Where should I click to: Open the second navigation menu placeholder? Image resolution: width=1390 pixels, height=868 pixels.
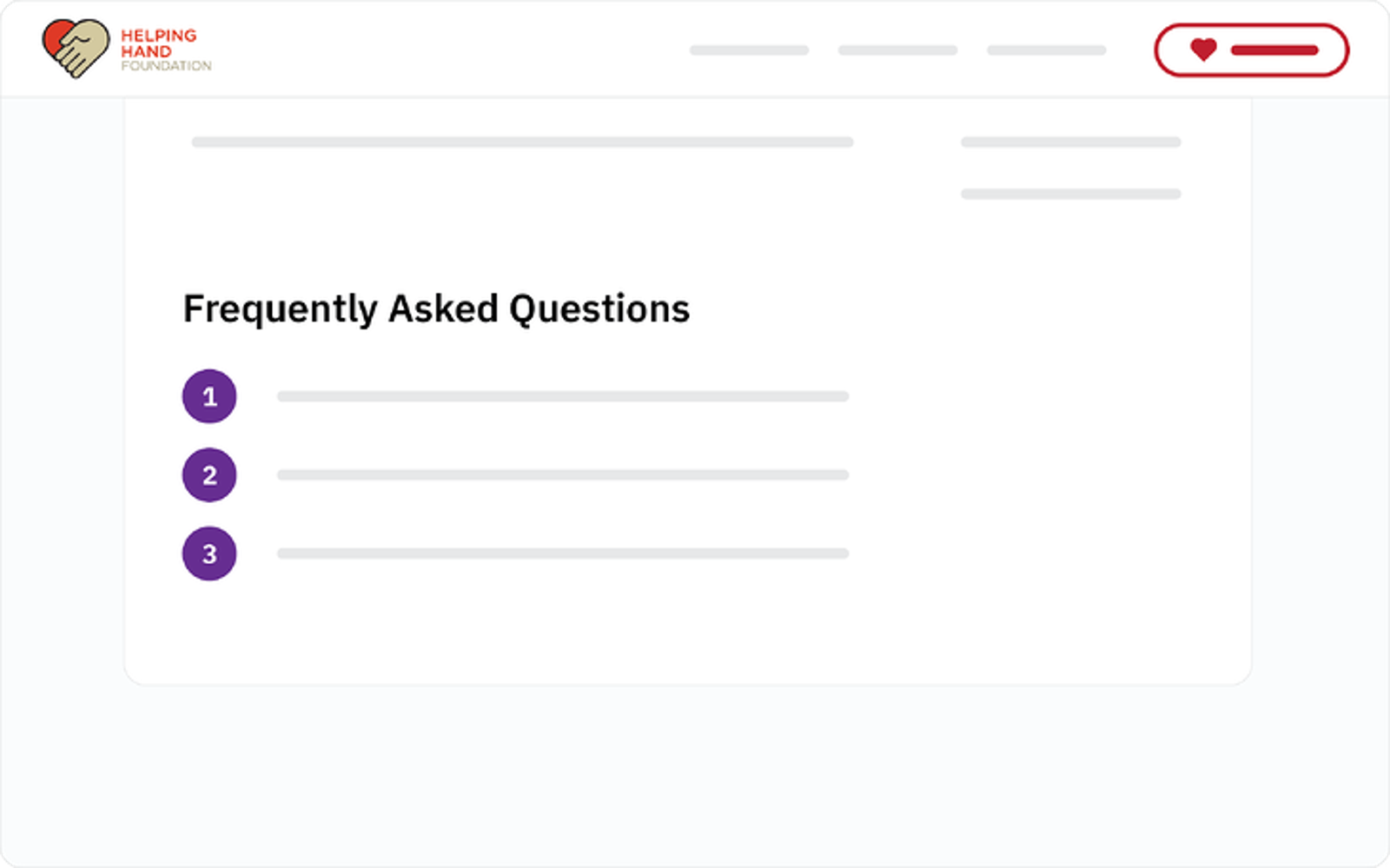tap(897, 50)
